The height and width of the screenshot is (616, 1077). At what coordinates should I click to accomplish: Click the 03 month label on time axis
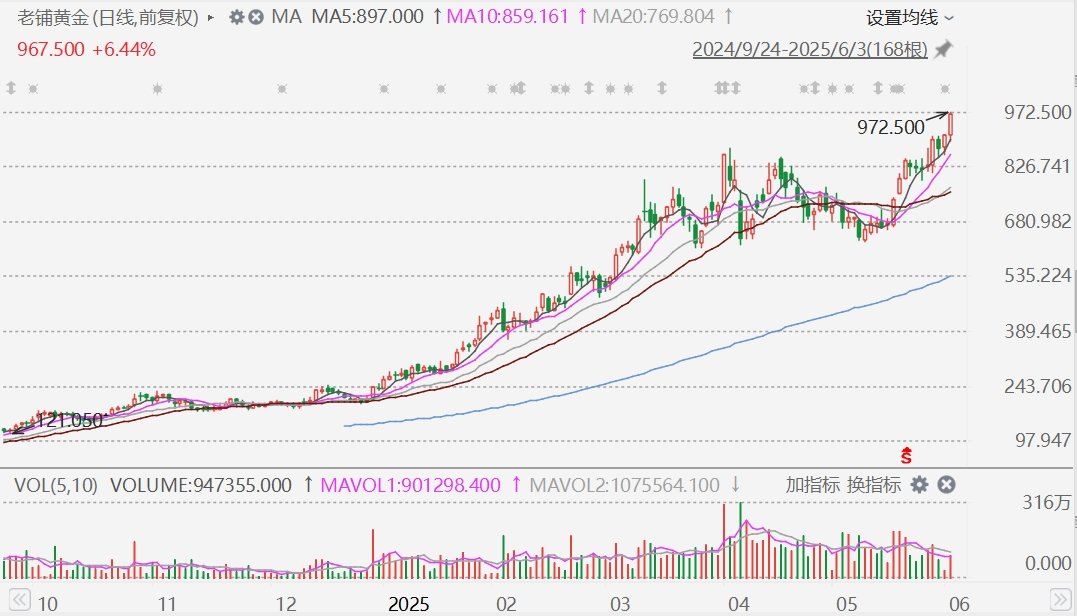click(620, 604)
